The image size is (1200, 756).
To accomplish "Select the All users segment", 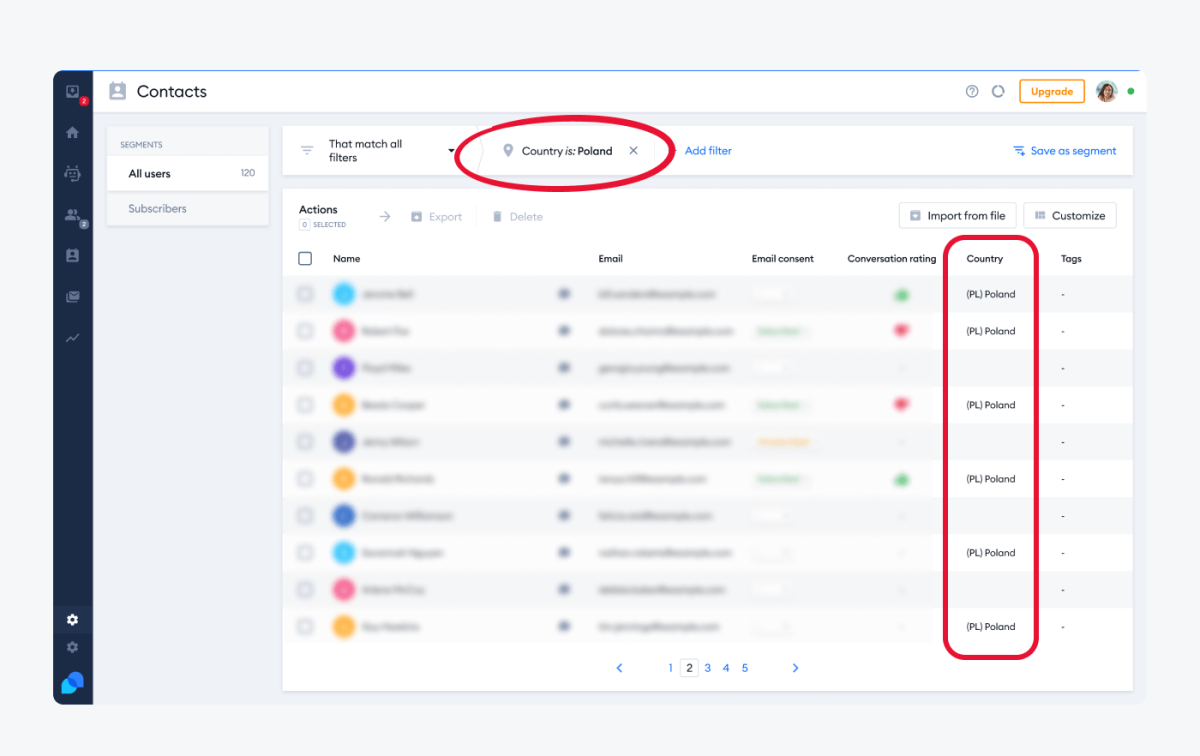I will point(148,173).
